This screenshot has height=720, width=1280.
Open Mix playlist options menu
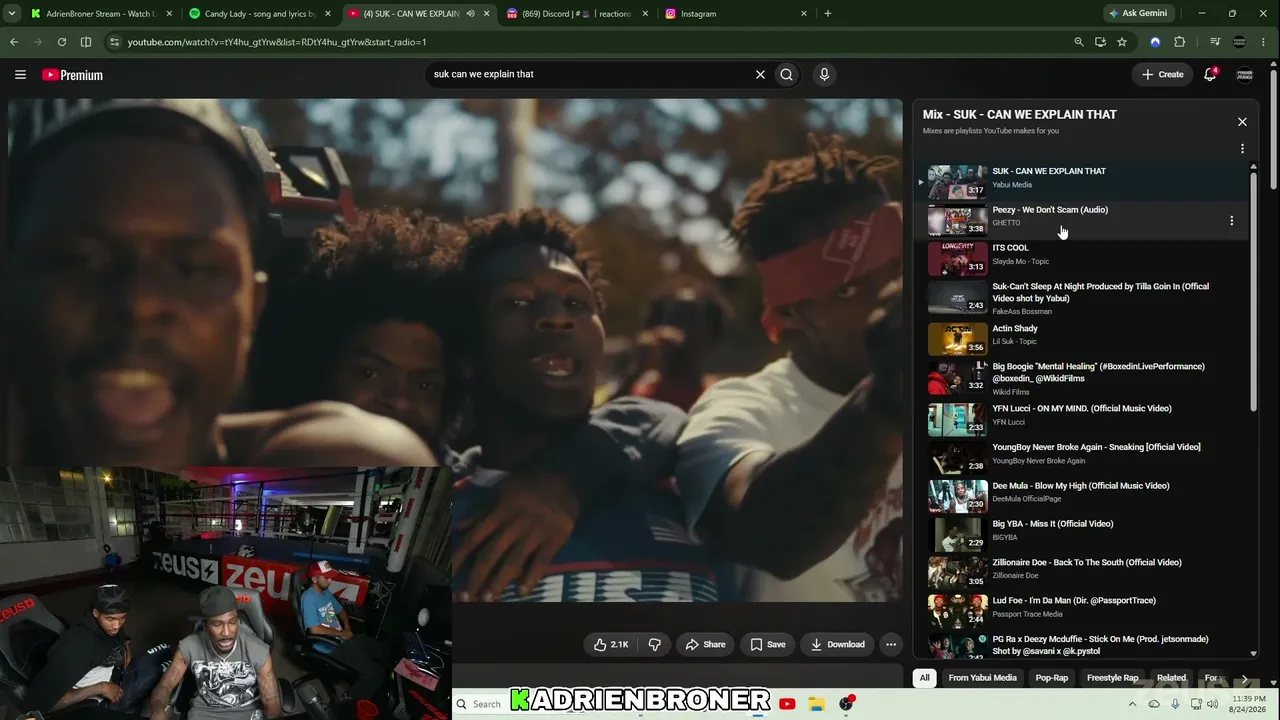[1242, 149]
